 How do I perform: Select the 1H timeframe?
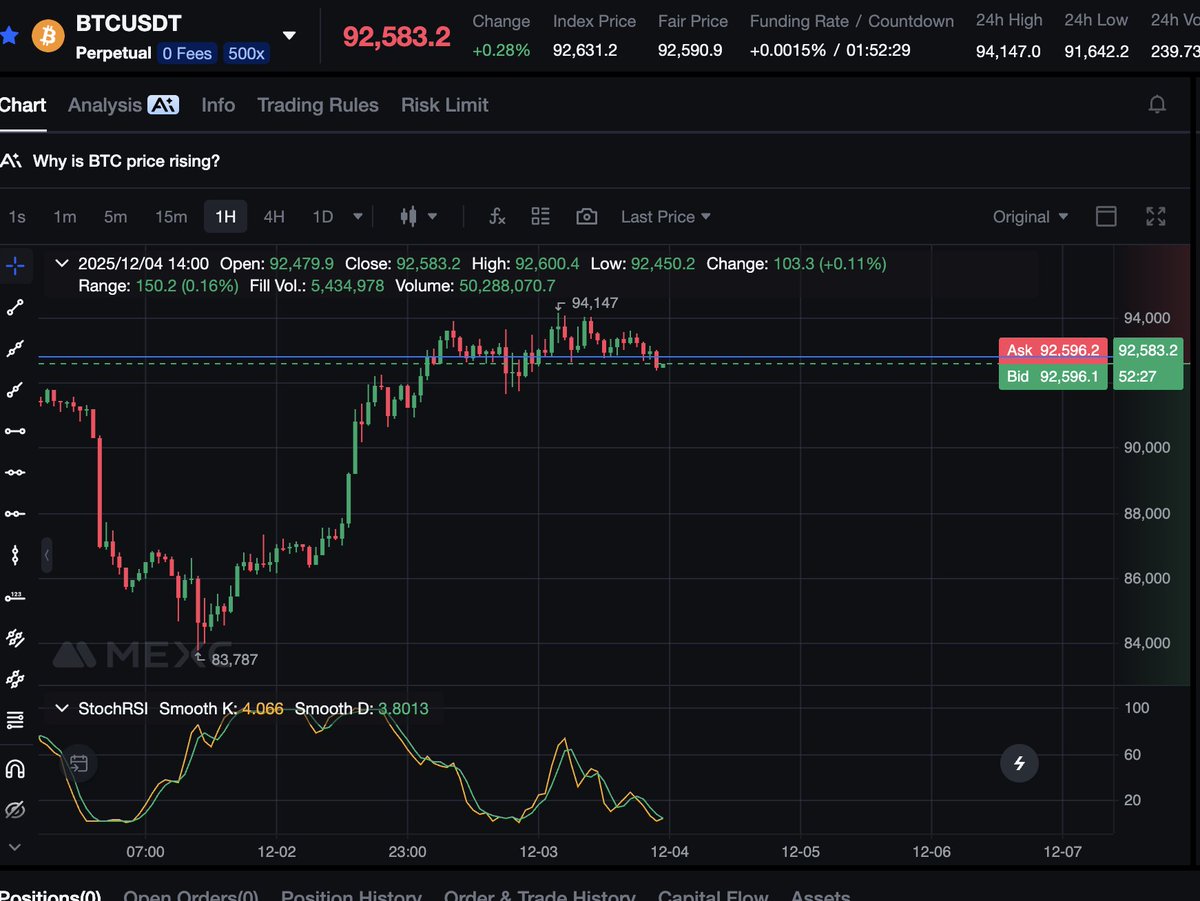[x=226, y=216]
